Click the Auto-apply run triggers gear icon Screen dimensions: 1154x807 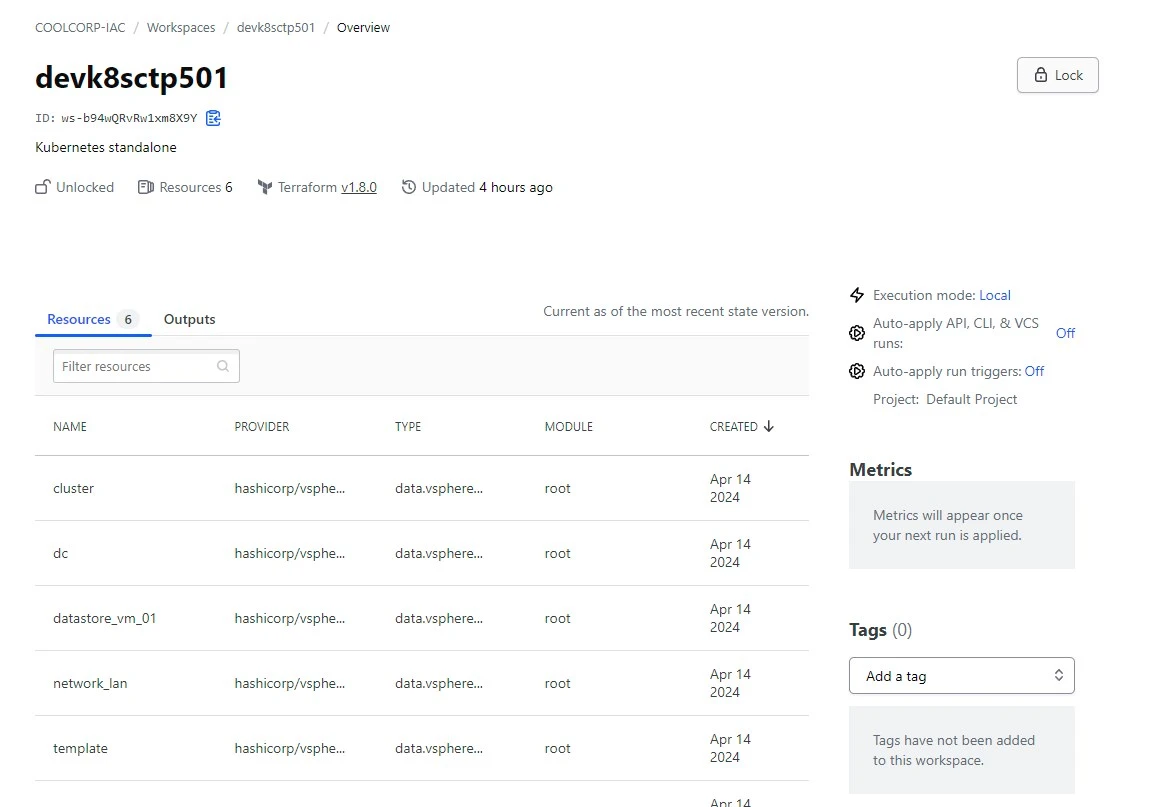point(857,371)
